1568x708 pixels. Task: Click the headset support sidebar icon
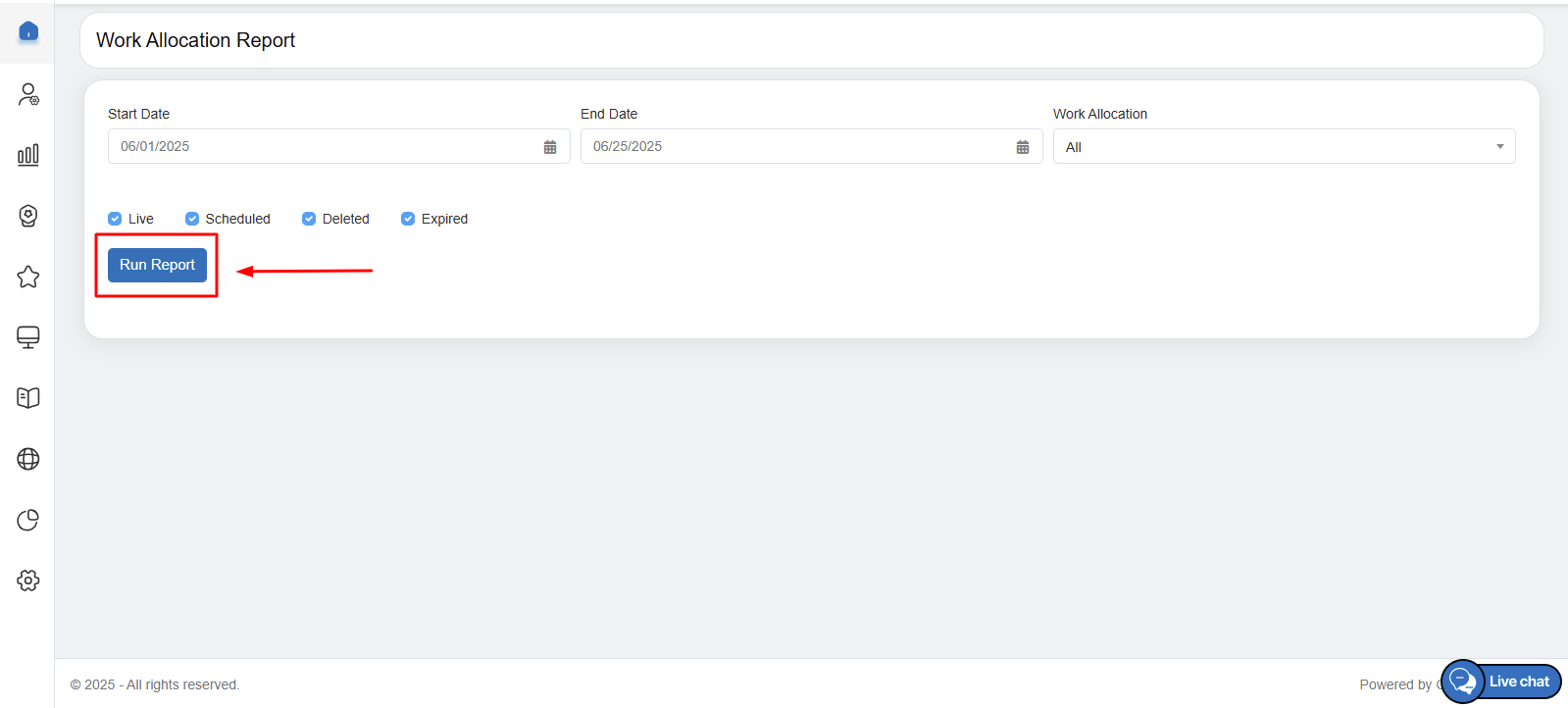pyautogui.click(x=28, y=216)
